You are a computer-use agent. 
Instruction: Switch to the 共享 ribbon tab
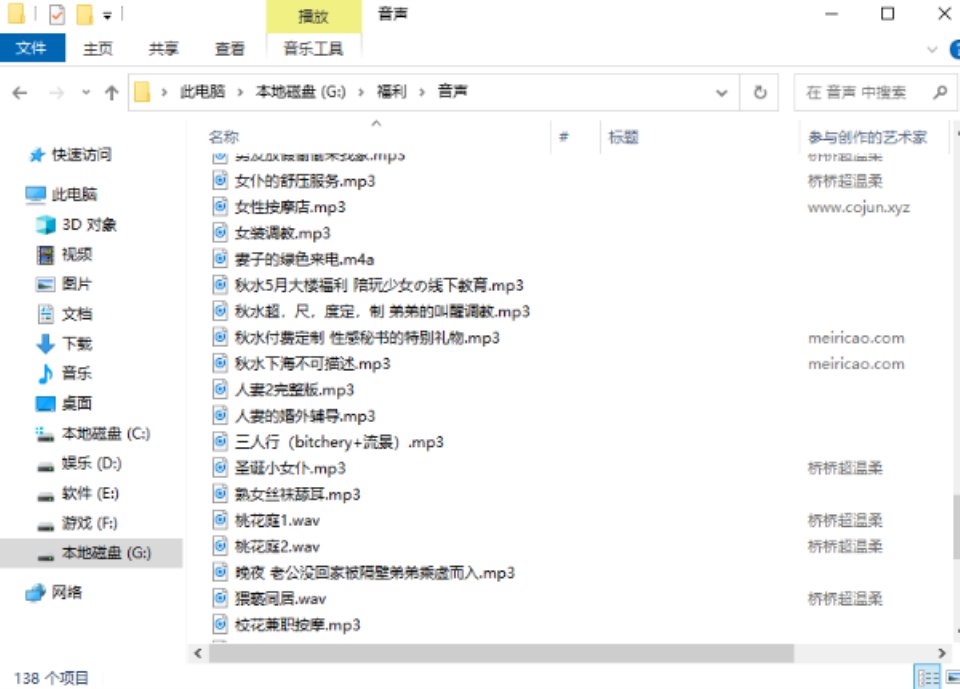(x=163, y=48)
